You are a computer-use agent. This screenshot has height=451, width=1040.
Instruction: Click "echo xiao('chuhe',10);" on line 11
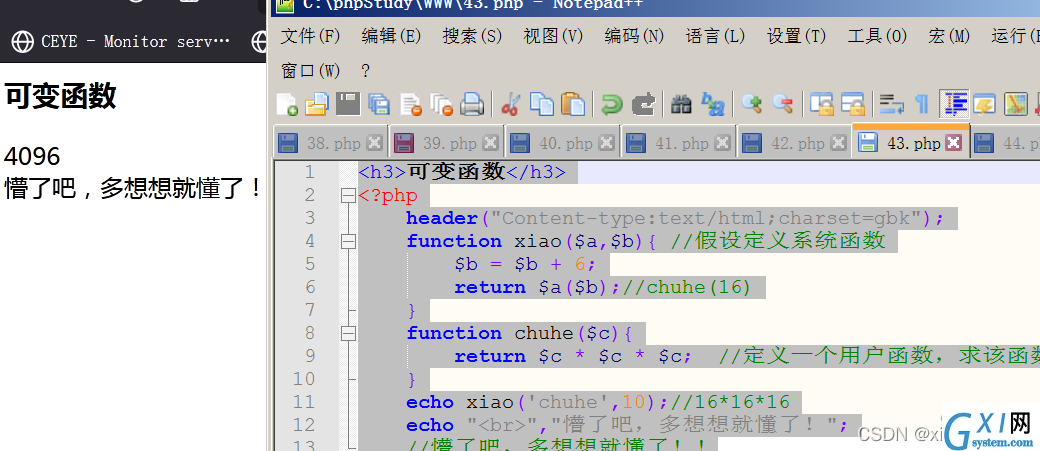pyautogui.click(x=538, y=402)
